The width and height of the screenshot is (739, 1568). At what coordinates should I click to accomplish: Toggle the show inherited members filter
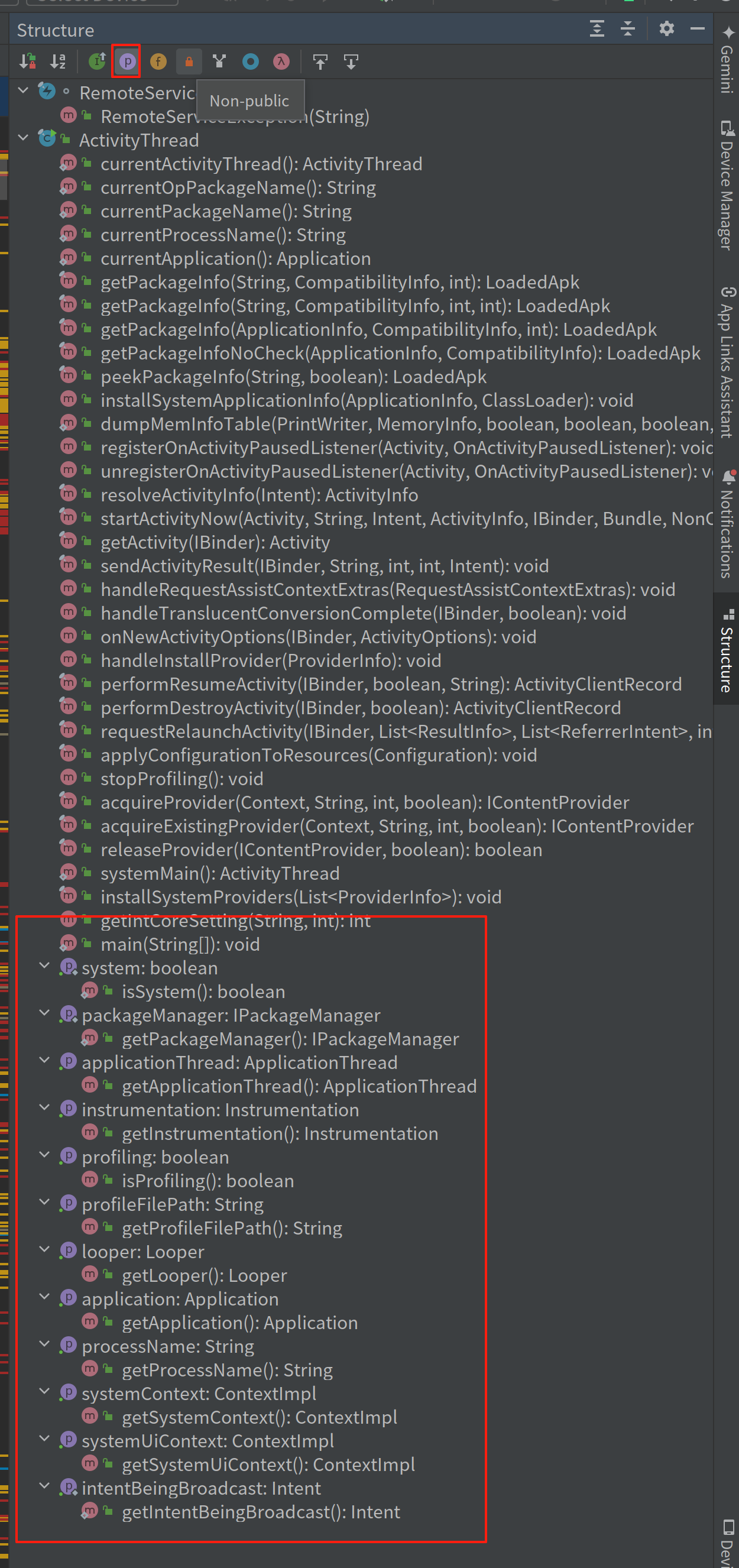point(97,61)
